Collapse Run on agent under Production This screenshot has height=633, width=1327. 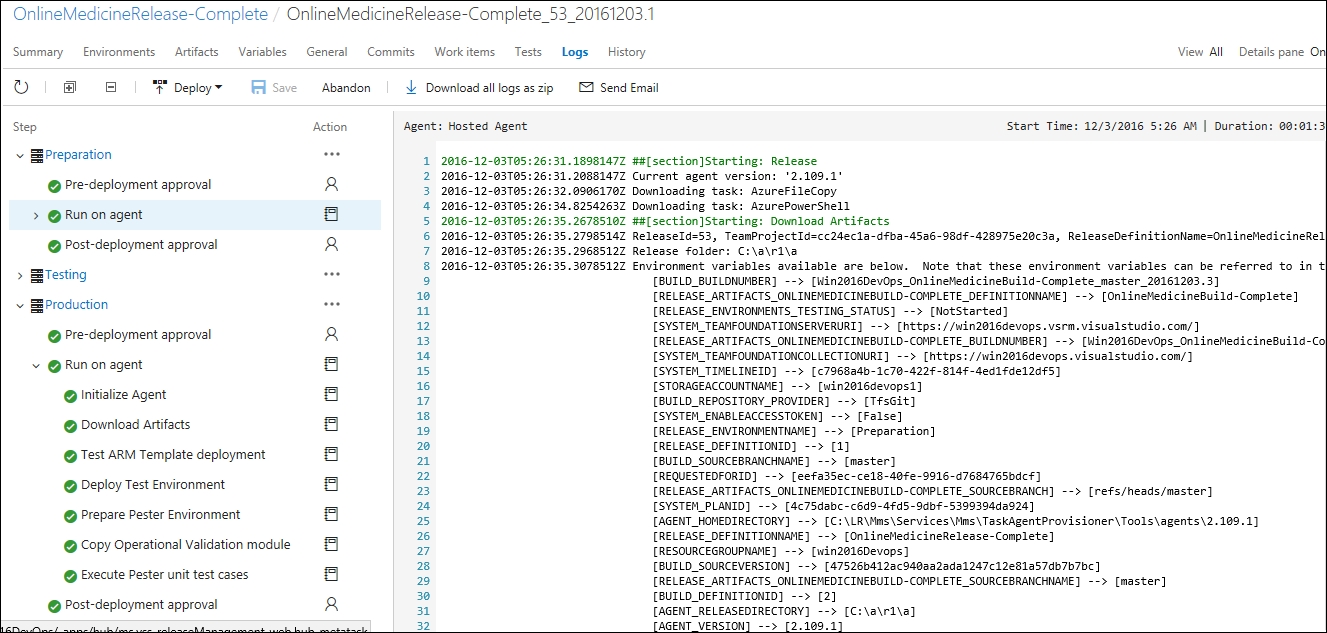(36, 365)
